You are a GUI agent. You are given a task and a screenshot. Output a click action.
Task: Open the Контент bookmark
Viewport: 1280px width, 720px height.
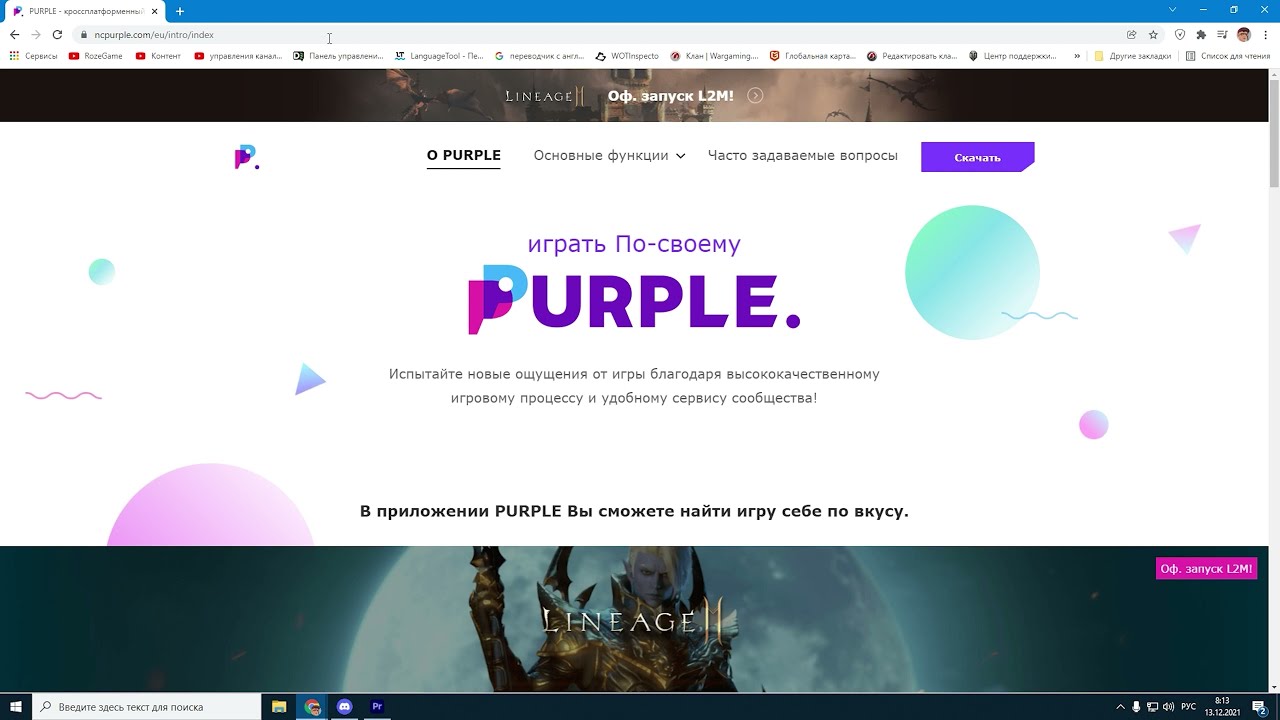(x=158, y=56)
